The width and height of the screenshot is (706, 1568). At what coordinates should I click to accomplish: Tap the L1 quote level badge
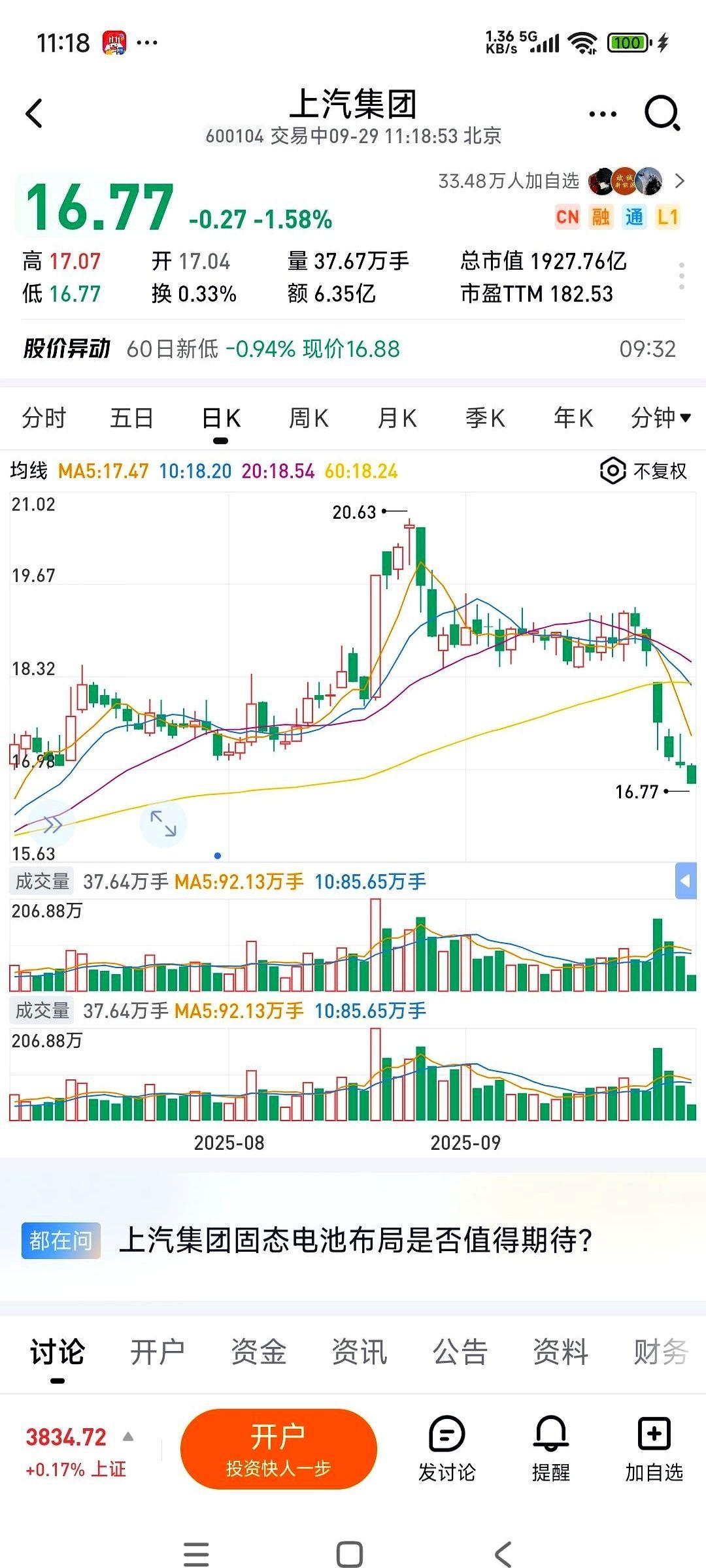pos(667,217)
